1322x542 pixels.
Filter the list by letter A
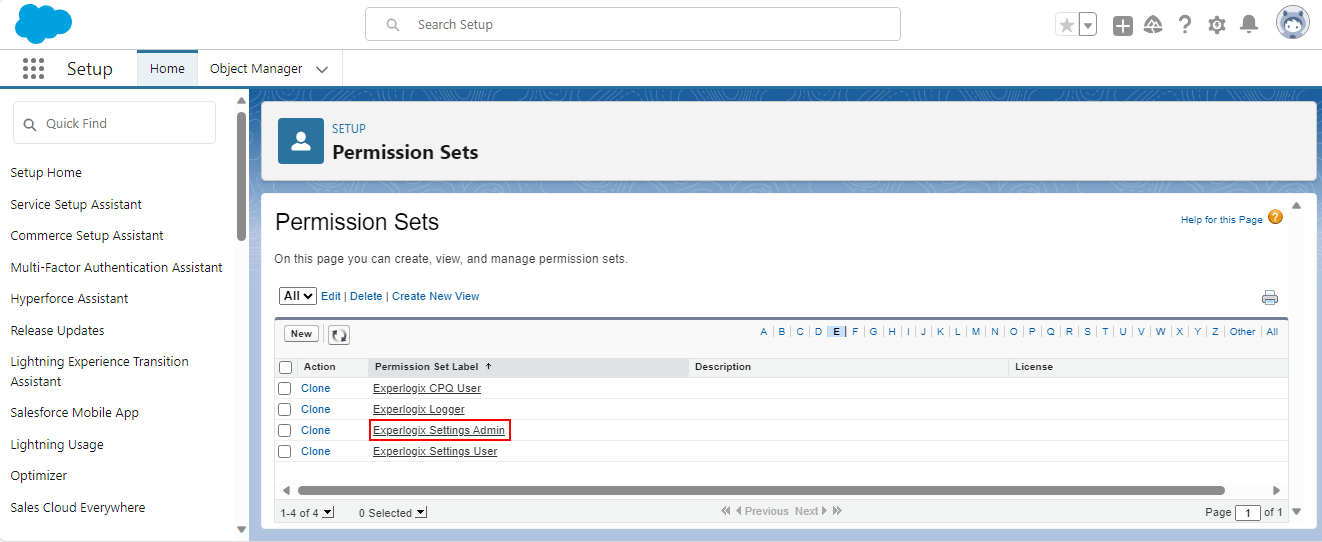tap(764, 332)
